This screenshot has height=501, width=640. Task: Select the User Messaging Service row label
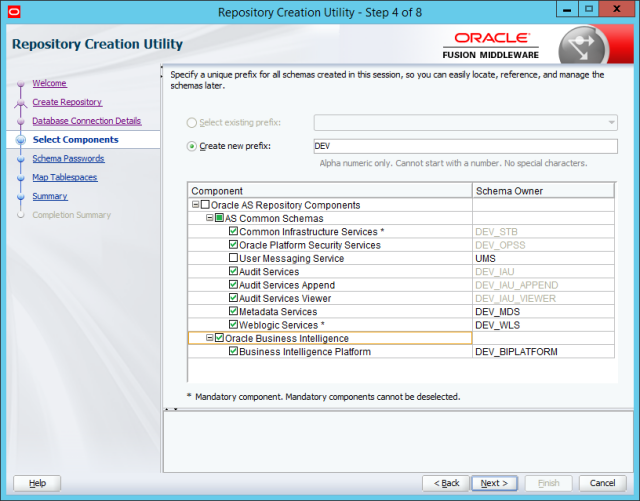point(291,258)
